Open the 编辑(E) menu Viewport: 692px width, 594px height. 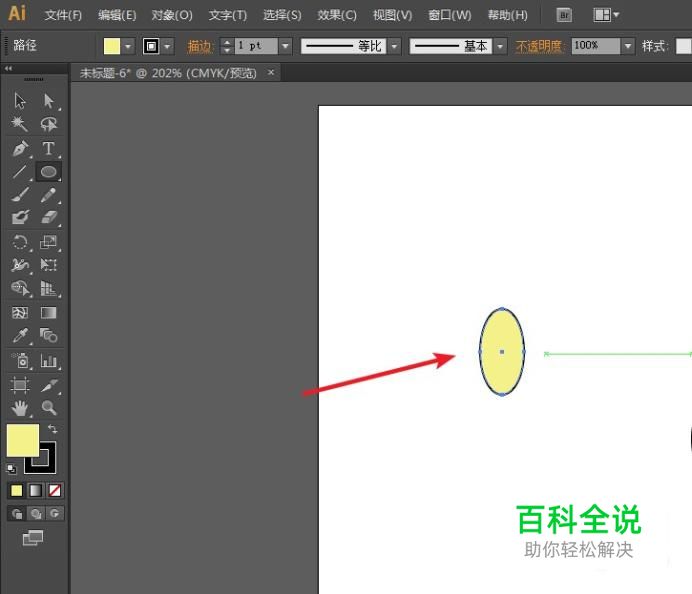[x=117, y=15]
